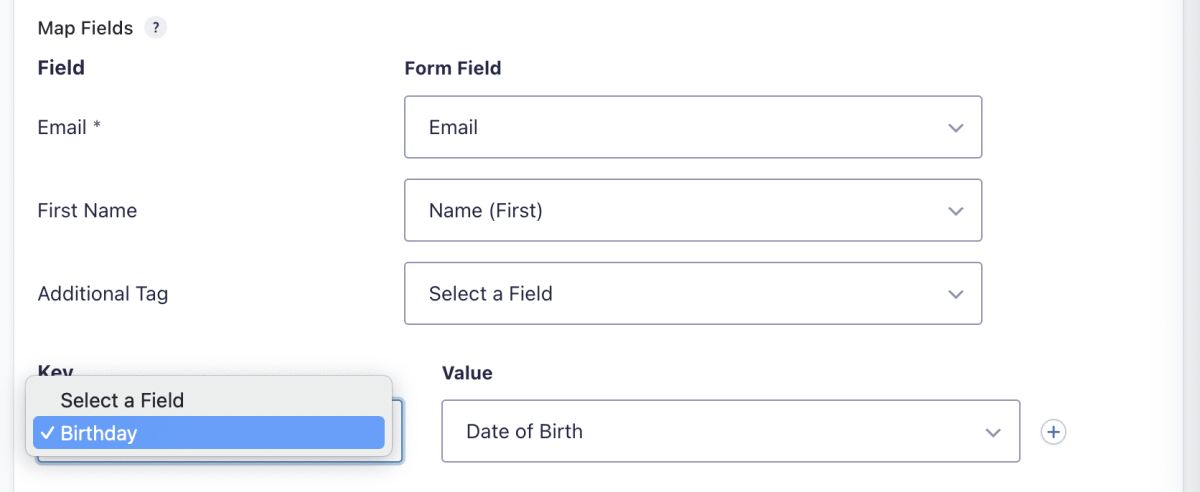Click the Field column header
Viewport: 1200px width, 492px height.
pos(61,68)
